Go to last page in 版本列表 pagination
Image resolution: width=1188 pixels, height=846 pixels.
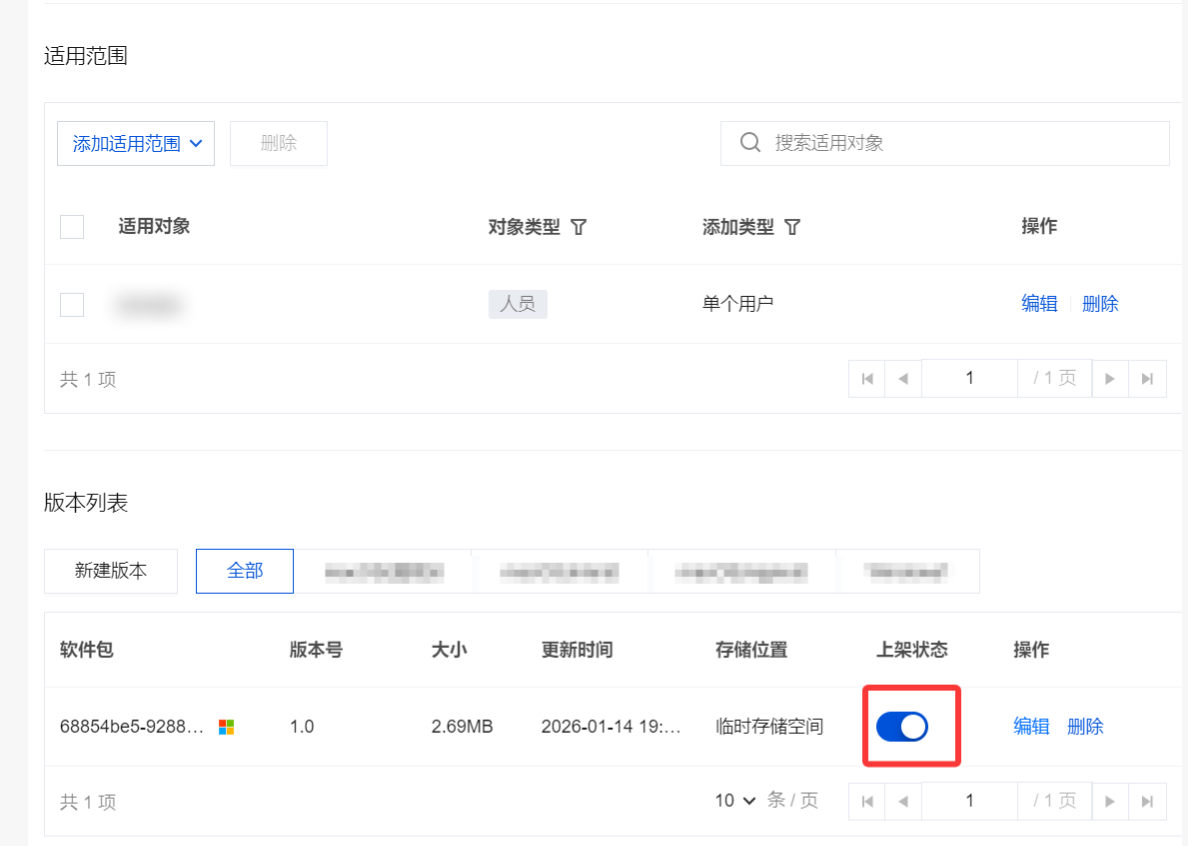[x=1147, y=801]
